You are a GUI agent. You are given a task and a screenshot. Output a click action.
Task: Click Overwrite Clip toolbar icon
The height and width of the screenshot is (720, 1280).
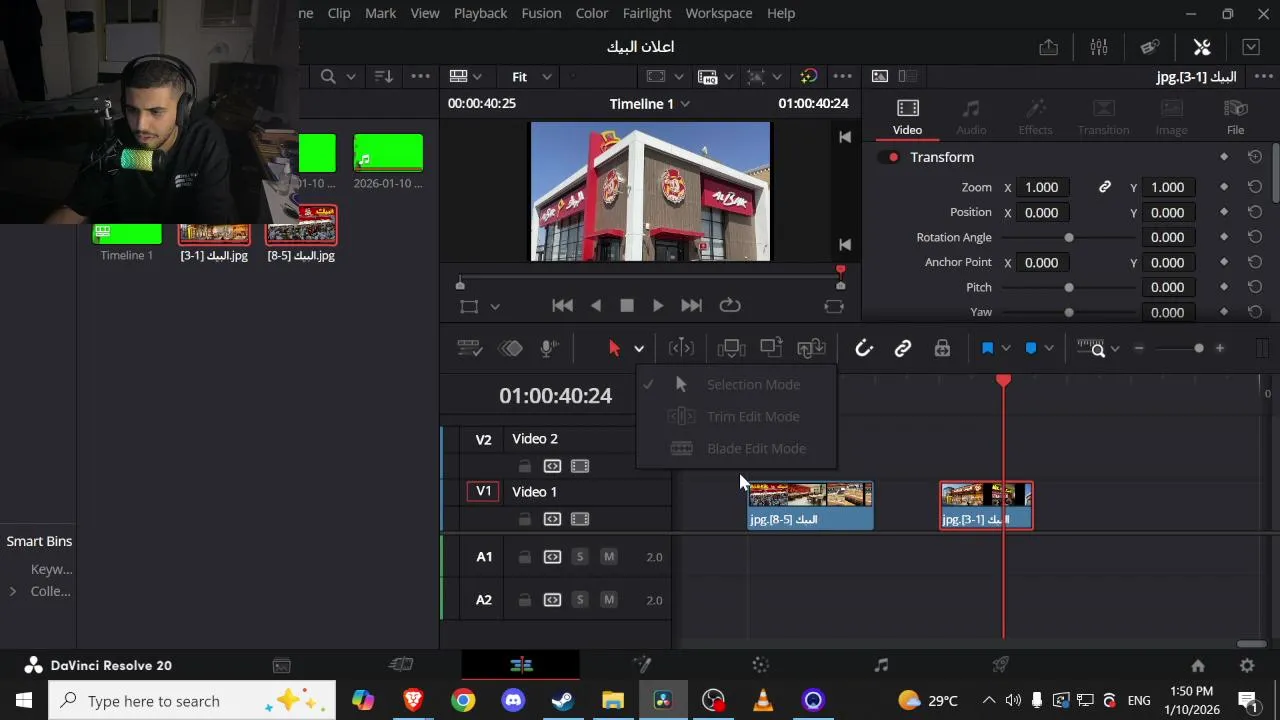coord(771,348)
